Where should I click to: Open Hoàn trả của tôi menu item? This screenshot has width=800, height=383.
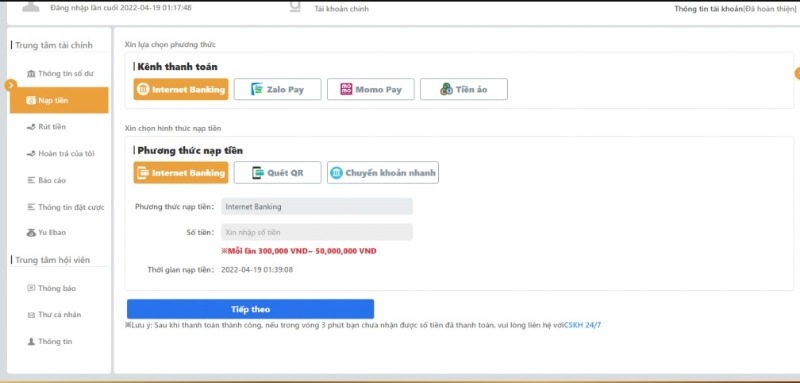pyautogui.click(x=60, y=153)
